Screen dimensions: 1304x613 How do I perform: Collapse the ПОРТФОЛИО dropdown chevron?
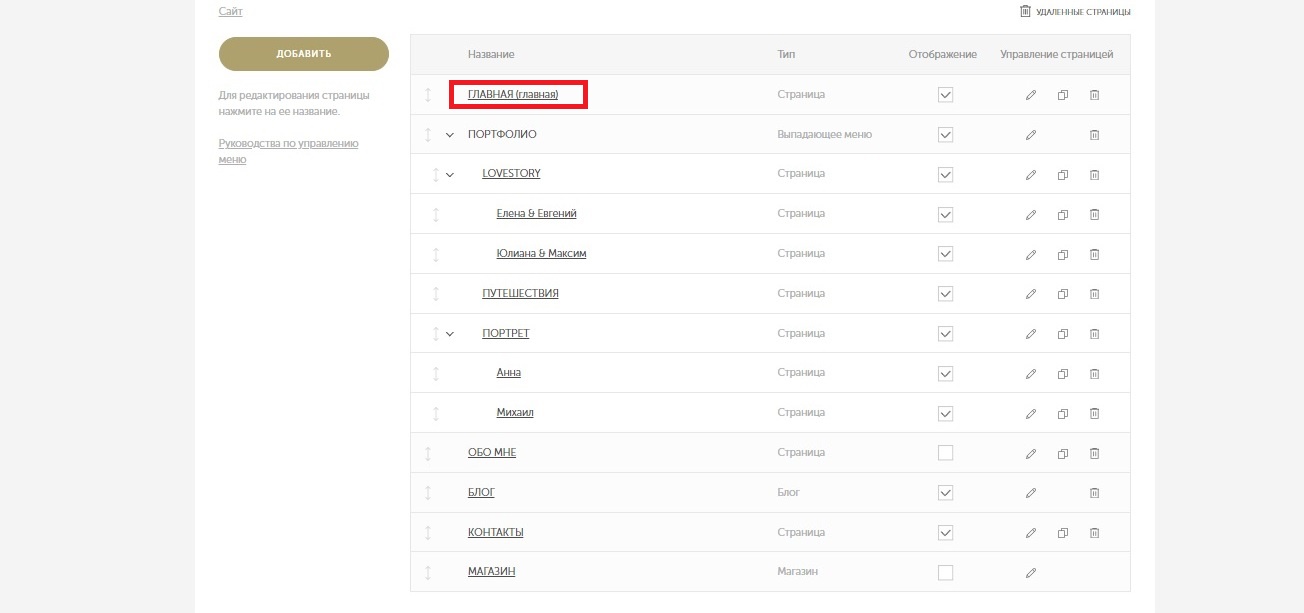pyautogui.click(x=450, y=135)
